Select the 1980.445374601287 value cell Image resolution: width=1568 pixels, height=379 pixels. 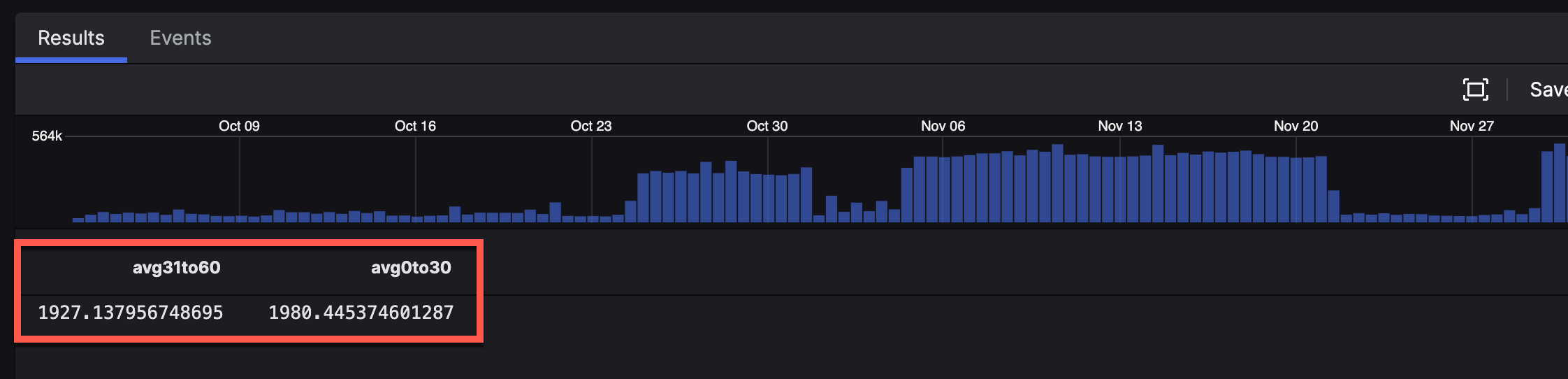pos(361,313)
